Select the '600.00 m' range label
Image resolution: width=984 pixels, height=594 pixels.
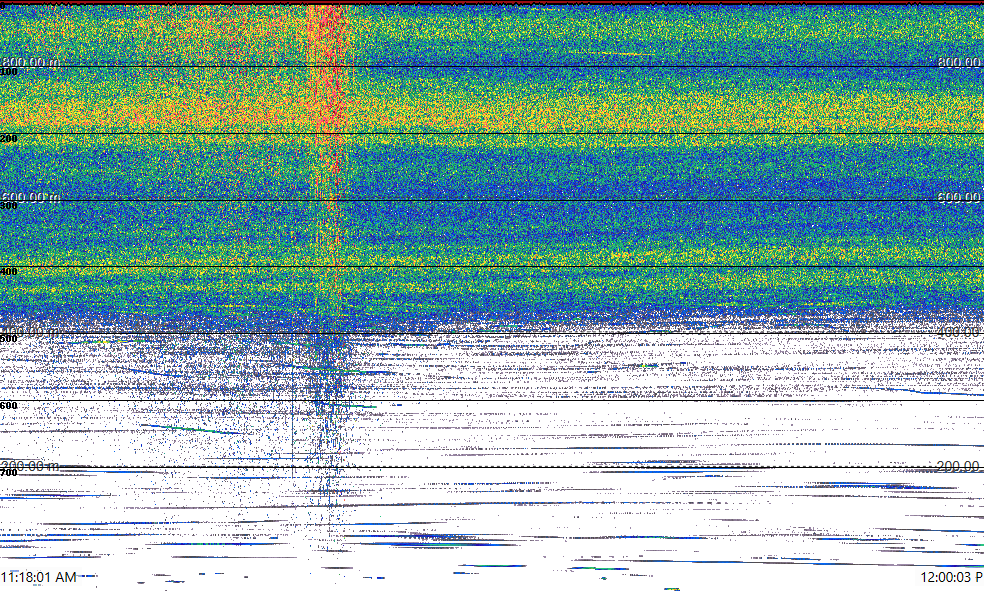click(31, 197)
